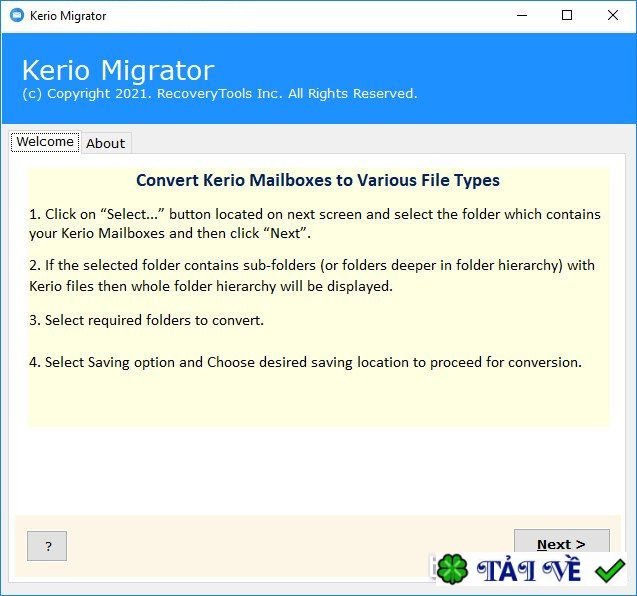Click step 4 text about Saving option
Image resolution: width=637 pixels, height=596 pixels.
305,362
